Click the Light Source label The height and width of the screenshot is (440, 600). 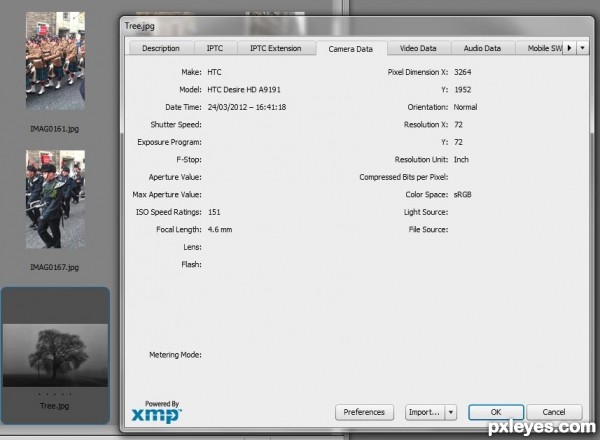426,212
